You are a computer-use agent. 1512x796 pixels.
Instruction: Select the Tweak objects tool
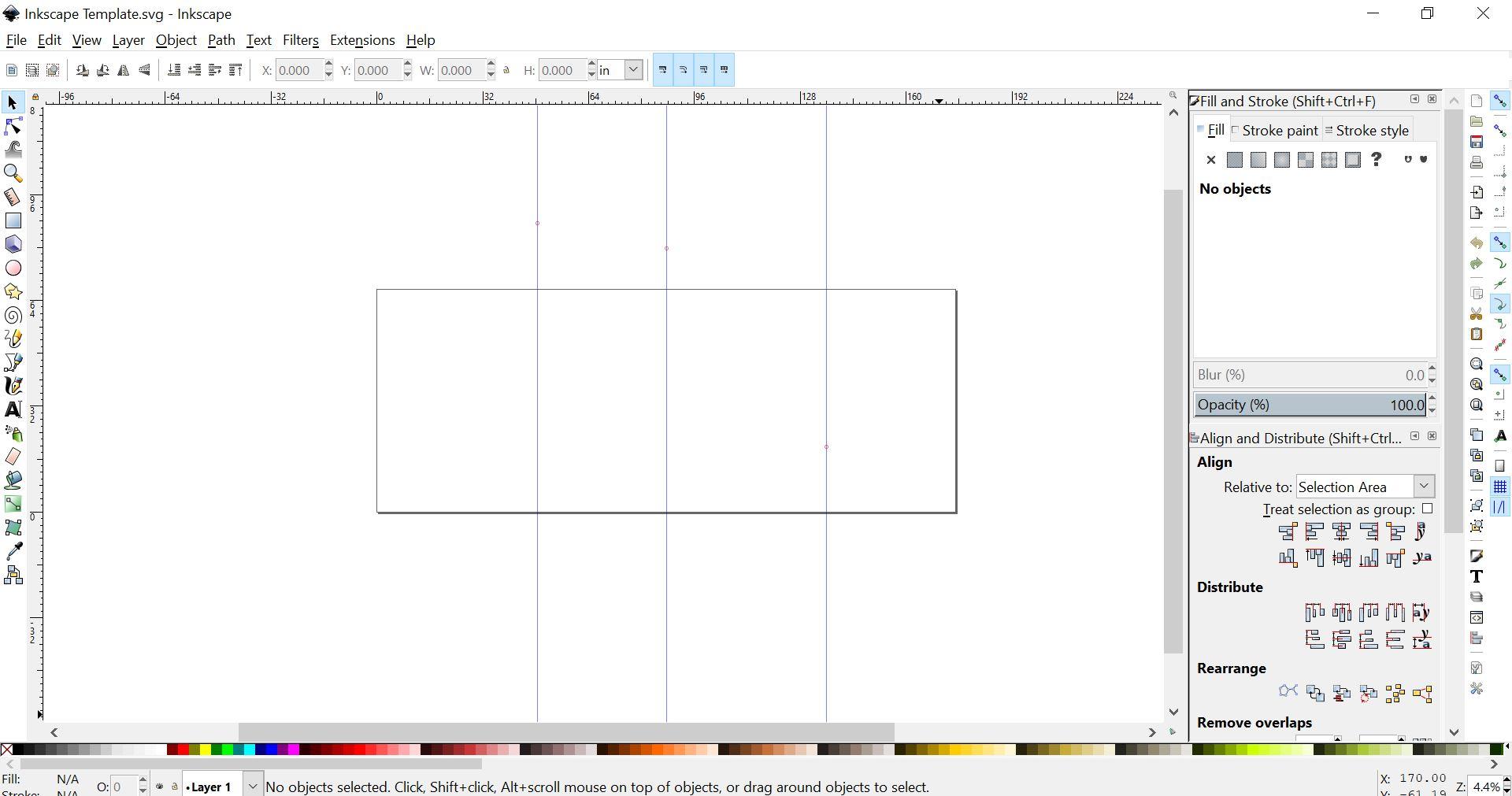tap(13, 150)
